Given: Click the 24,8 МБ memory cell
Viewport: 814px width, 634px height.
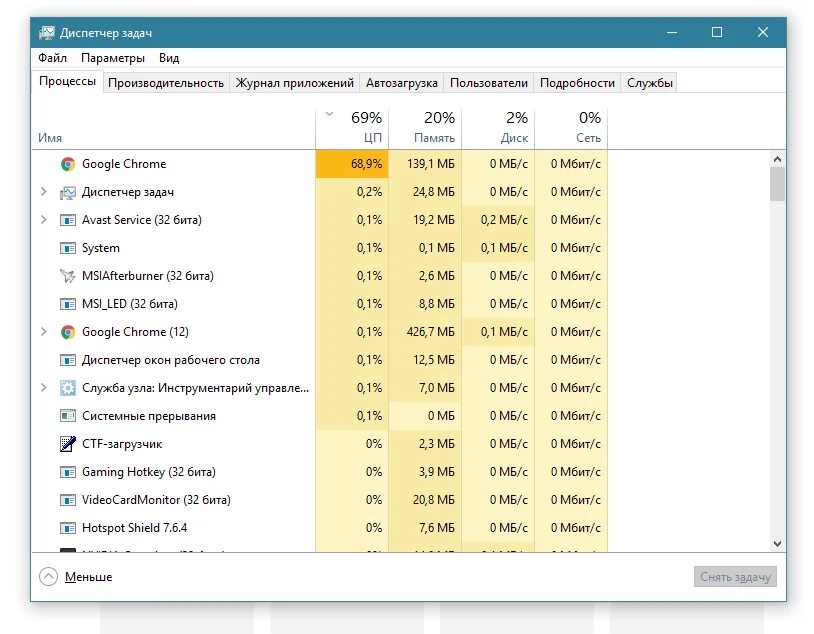Looking at the screenshot, I should pos(425,192).
